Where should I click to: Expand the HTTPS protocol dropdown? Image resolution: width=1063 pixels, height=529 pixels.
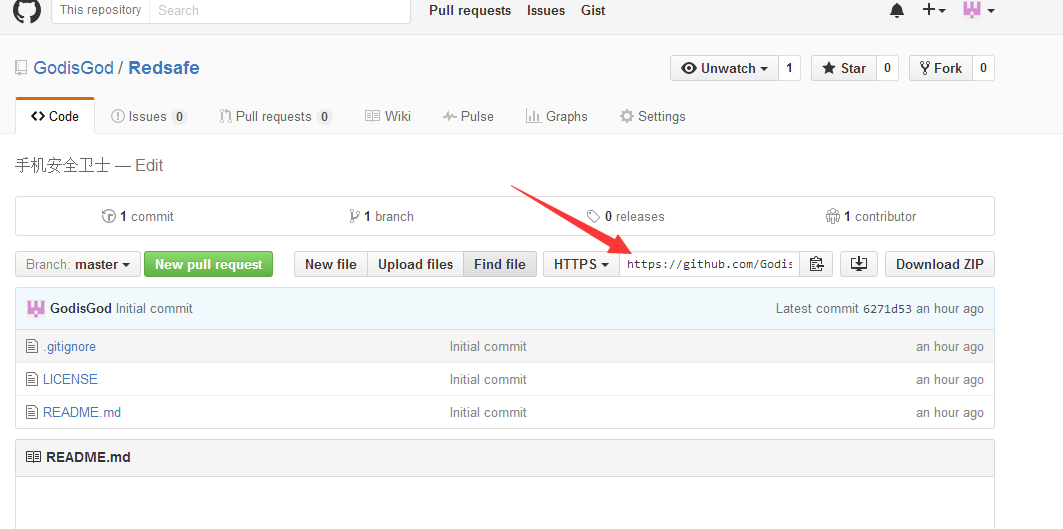pyautogui.click(x=582, y=264)
